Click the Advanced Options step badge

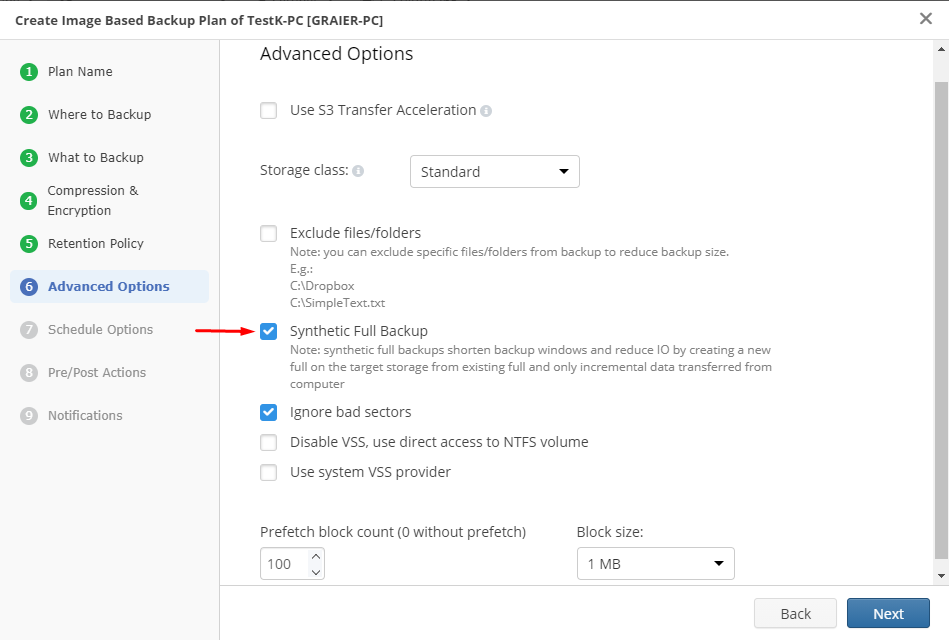28,286
